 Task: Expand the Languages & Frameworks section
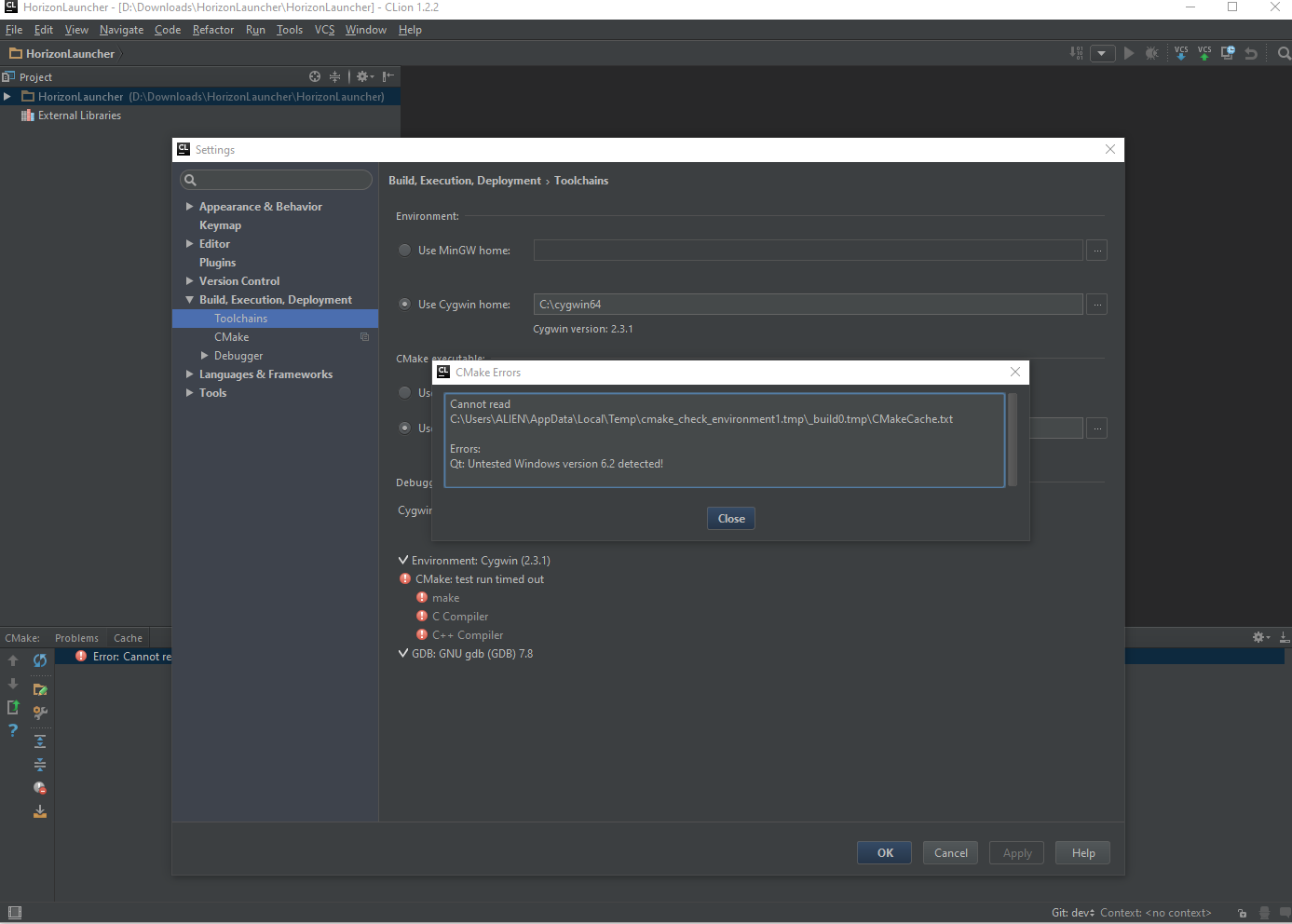[x=189, y=374]
